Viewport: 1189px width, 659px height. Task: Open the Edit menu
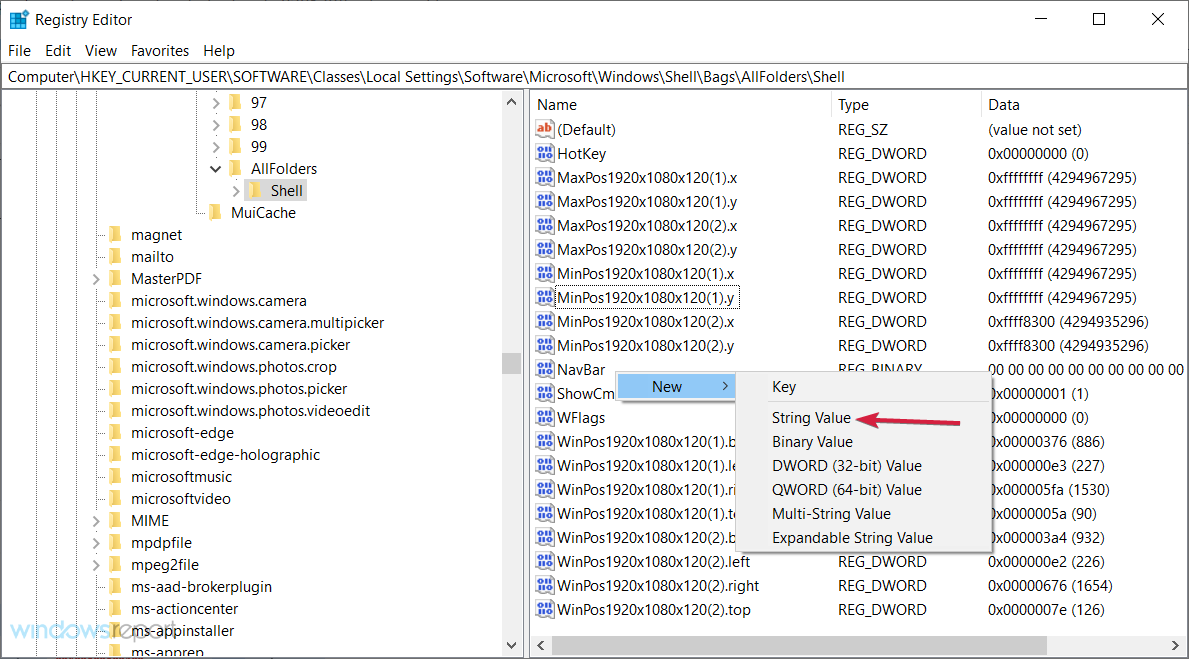click(58, 51)
